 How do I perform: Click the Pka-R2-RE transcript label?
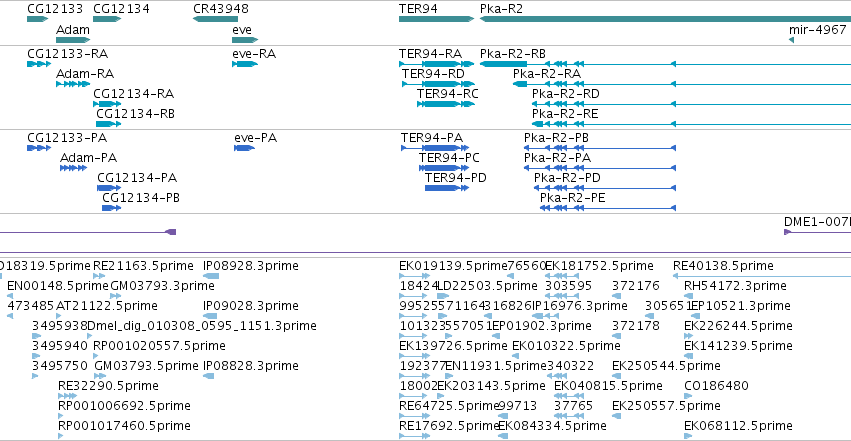click(565, 114)
